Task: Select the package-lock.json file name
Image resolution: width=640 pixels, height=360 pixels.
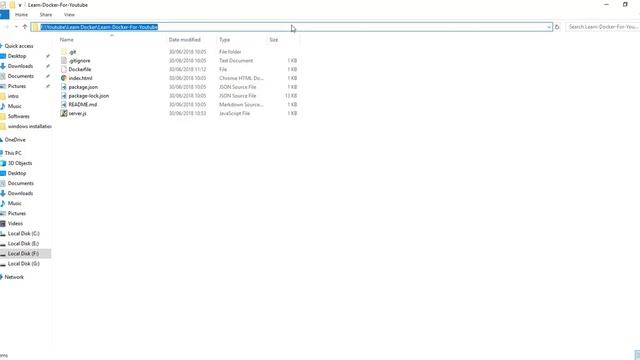Action: point(89,96)
